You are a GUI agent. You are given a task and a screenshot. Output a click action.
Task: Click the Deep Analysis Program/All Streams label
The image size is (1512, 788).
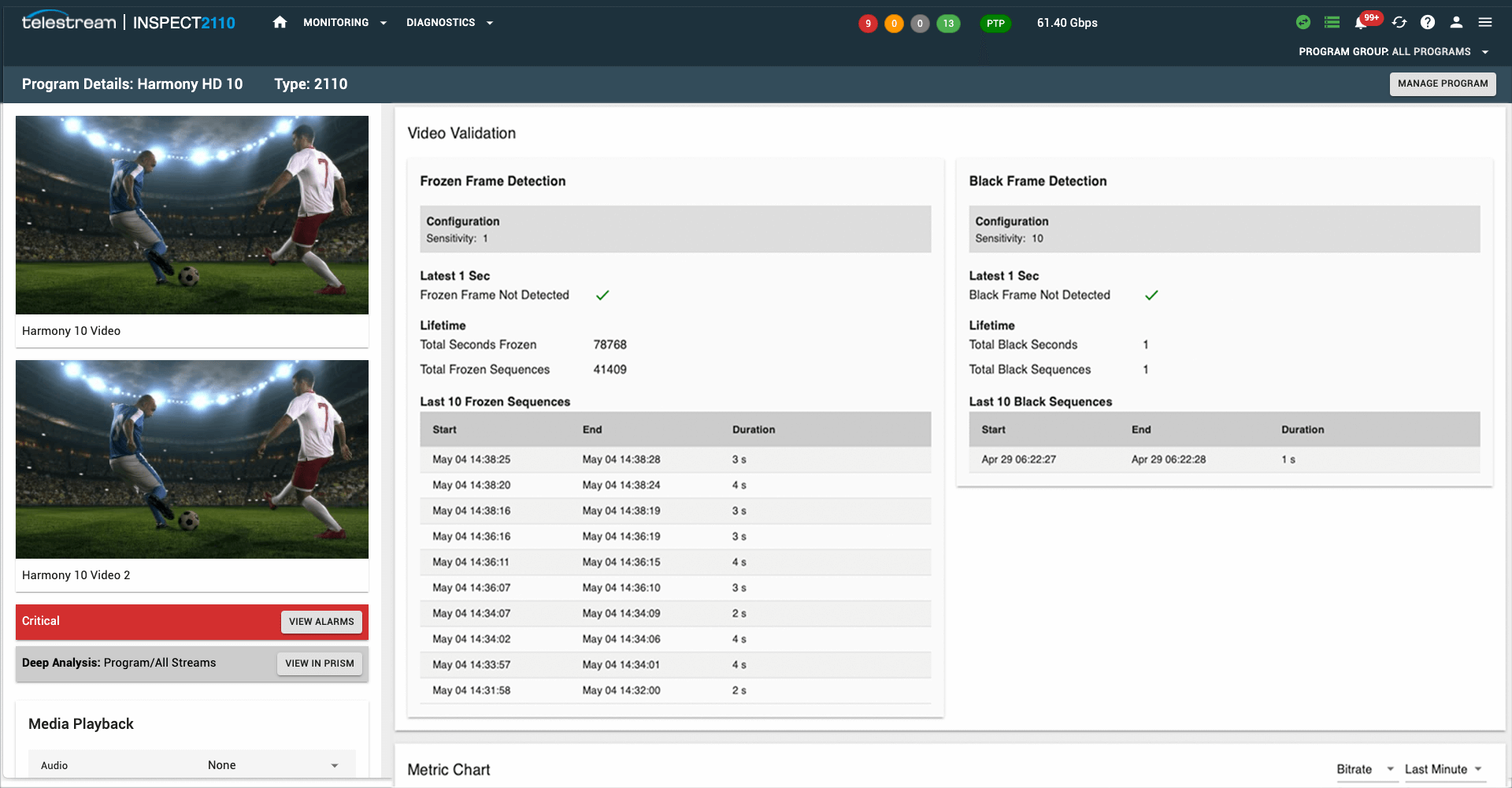pos(119,663)
